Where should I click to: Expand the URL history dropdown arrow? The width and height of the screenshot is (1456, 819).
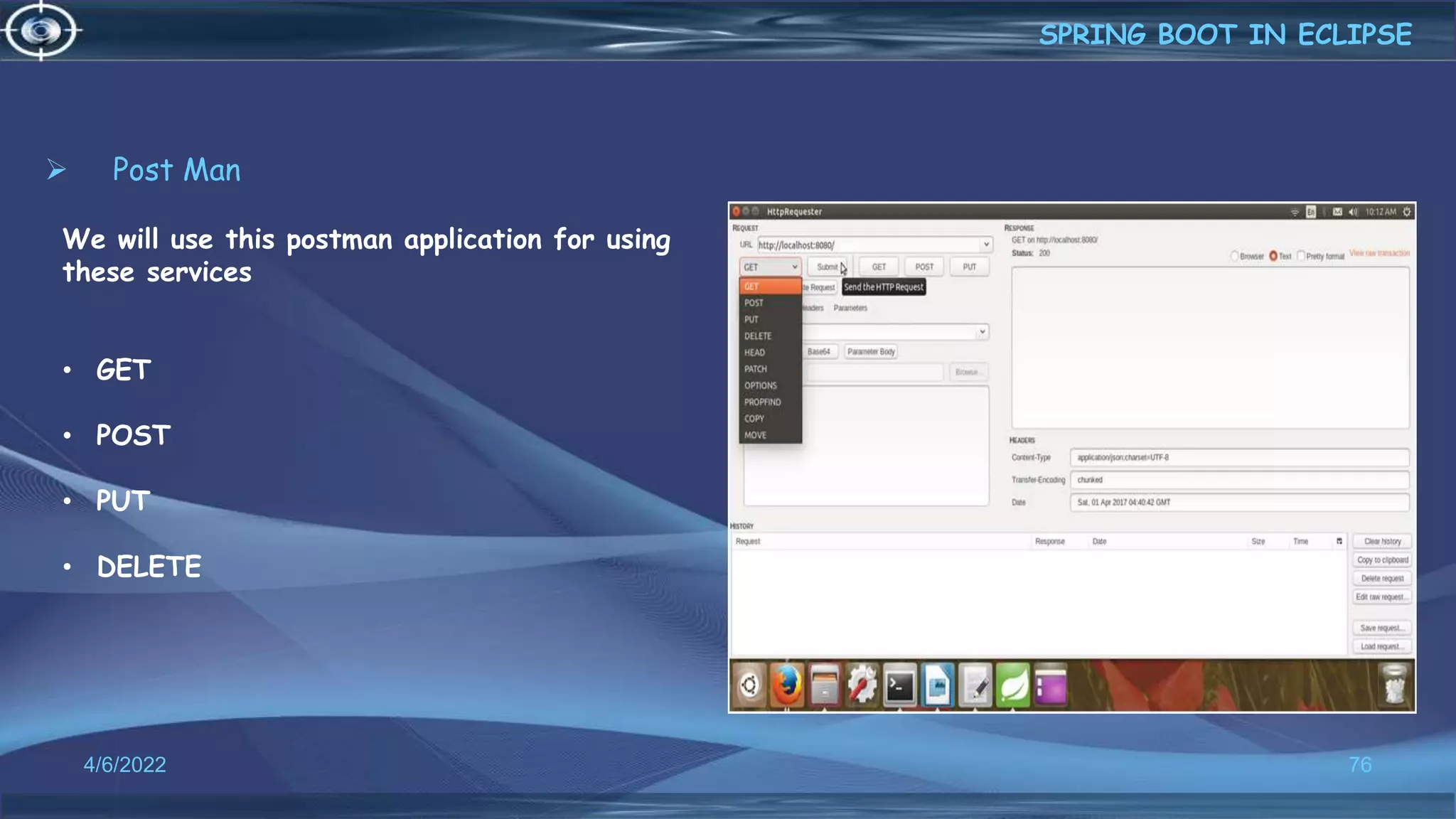pyautogui.click(x=986, y=245)
